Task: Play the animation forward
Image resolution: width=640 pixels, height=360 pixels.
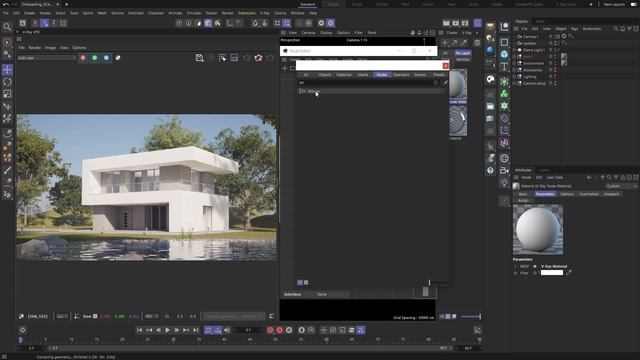Action: coord(167,330)
